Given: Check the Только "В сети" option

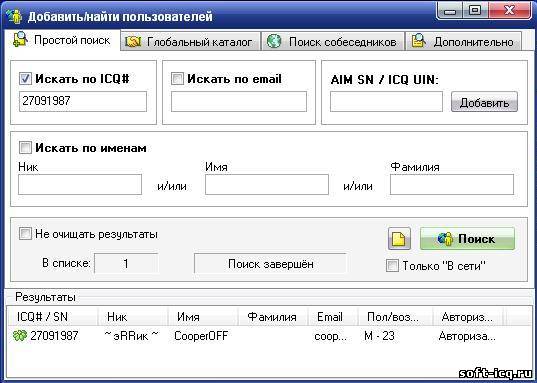Looking at the screenshot, I should [x=392, y=266].
